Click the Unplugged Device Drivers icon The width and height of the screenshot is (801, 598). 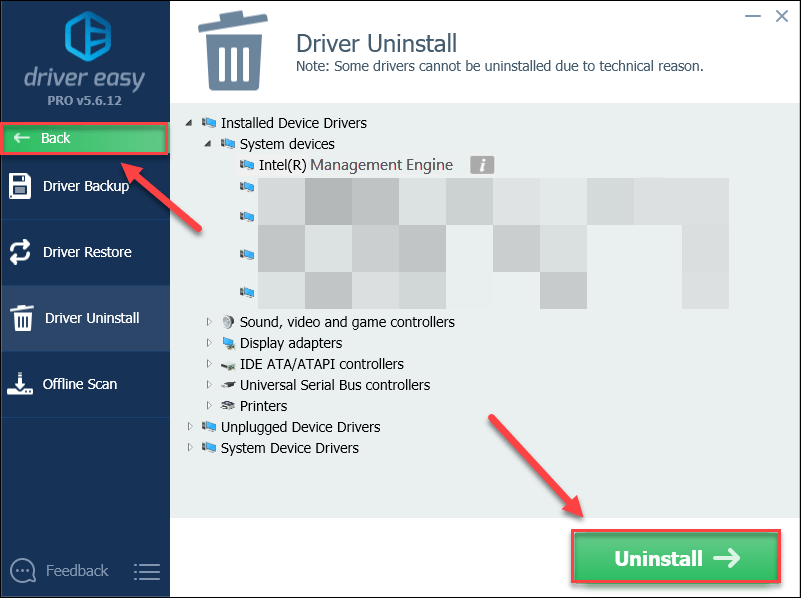209,426
